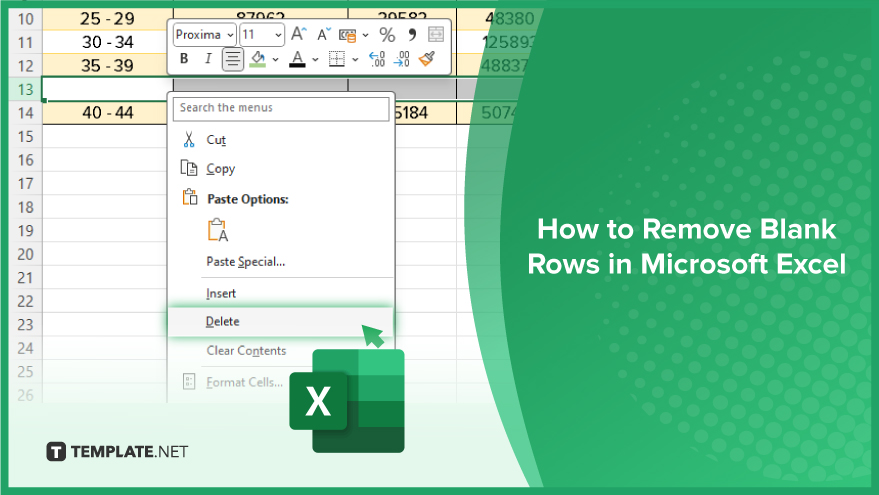The height and width of the screenshot is (495, 879).
Task: Click cell containing 40 - 44
Action: click(x=108, y=113)
